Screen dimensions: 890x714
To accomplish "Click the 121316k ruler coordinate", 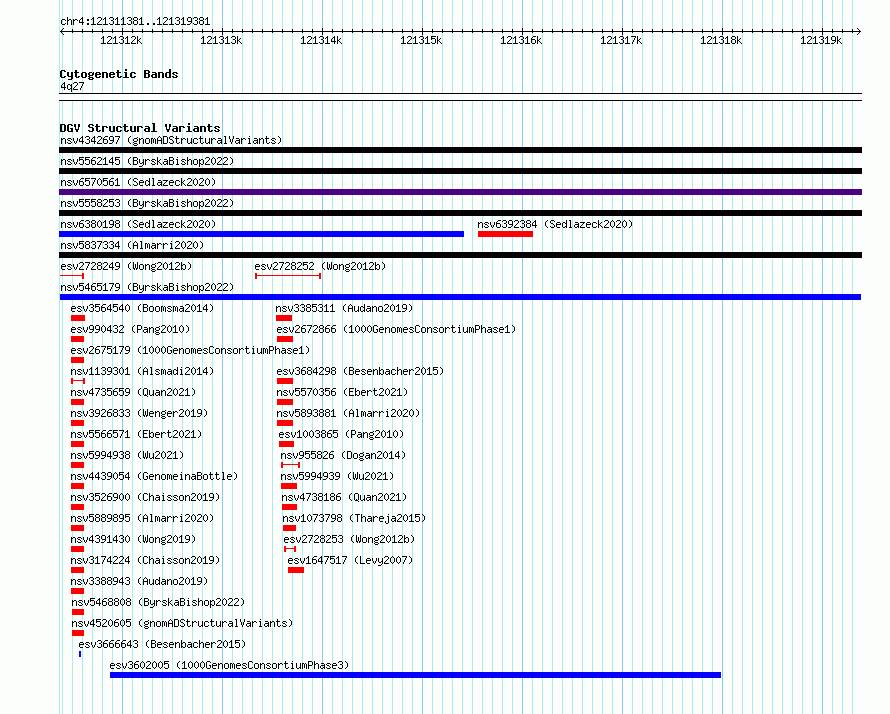I will click(521, 40).
